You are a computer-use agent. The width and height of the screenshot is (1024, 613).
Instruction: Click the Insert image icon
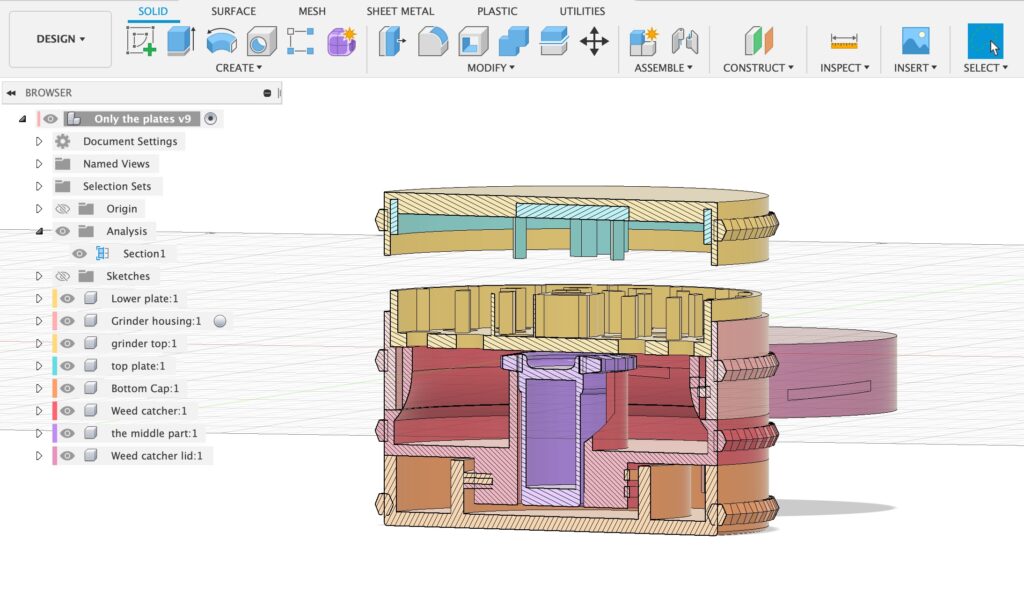[915, 41]
